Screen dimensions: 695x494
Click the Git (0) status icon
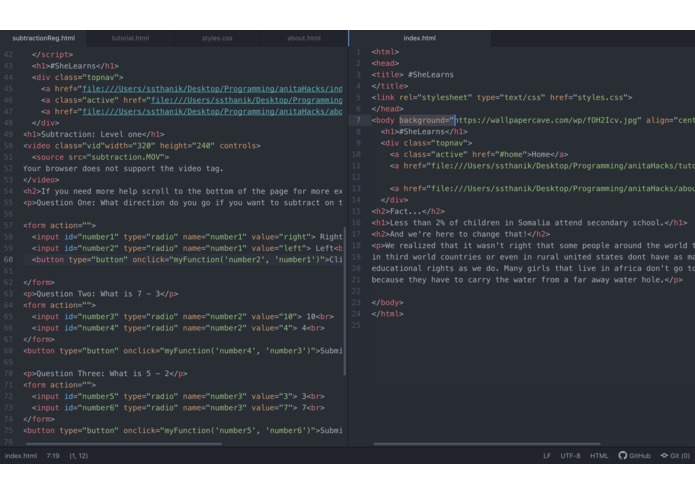[x=675, y=455]
